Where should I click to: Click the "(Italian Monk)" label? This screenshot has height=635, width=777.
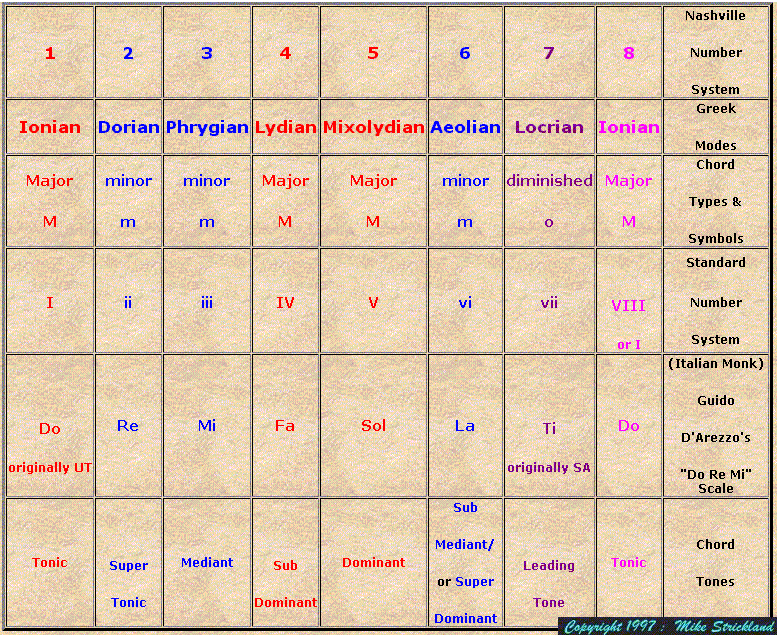(x=716, y=364)
